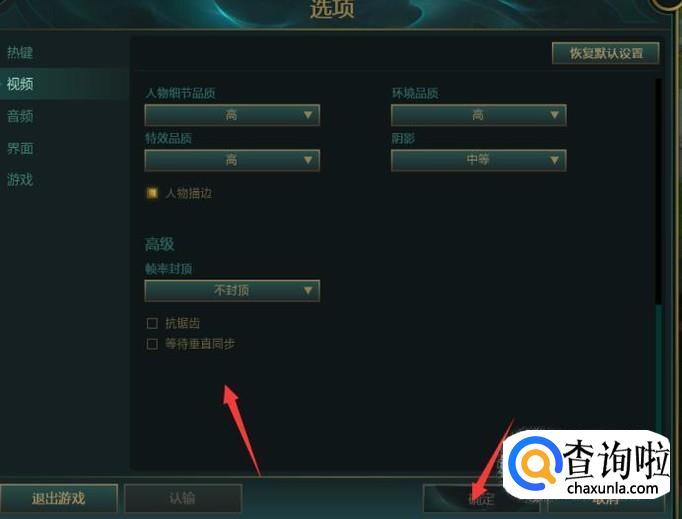
Task: Switch to the 音频 tab
Action: (20, 116)
